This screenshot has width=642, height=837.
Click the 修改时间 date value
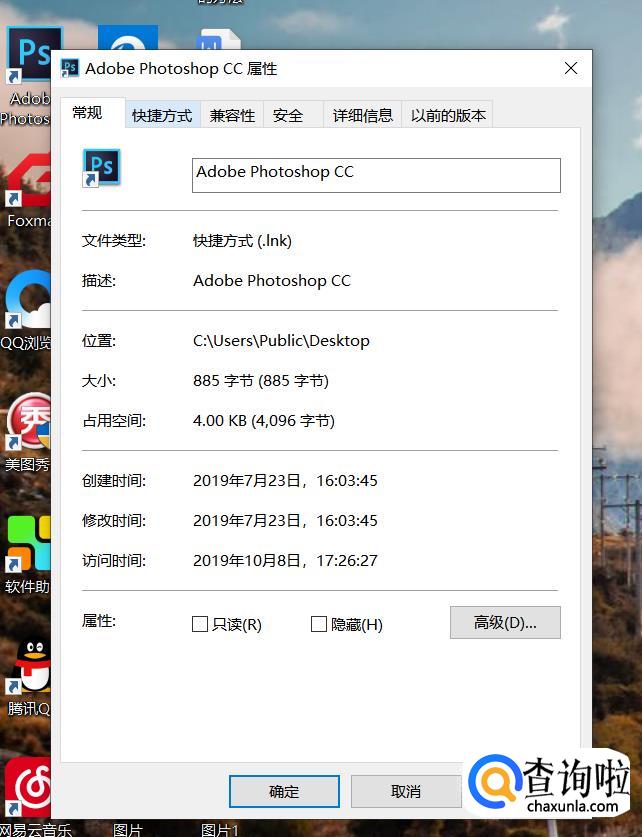click(285, 520)
